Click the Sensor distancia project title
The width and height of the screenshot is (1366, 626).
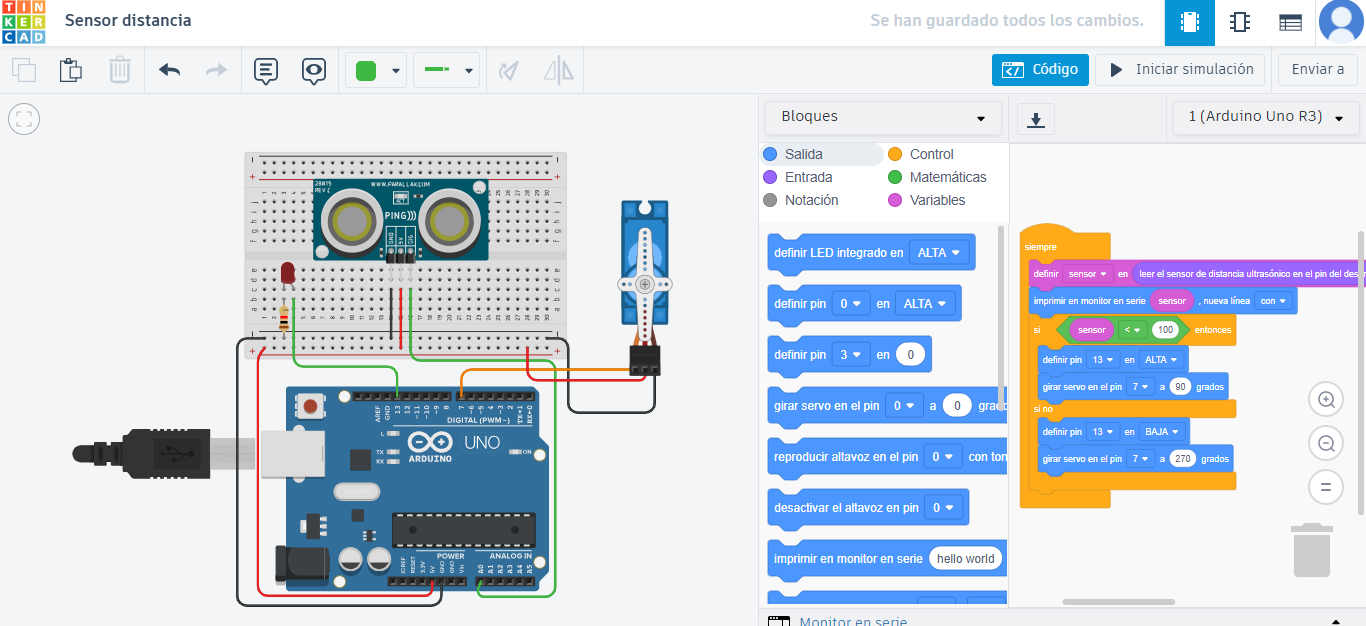[128, 20]
